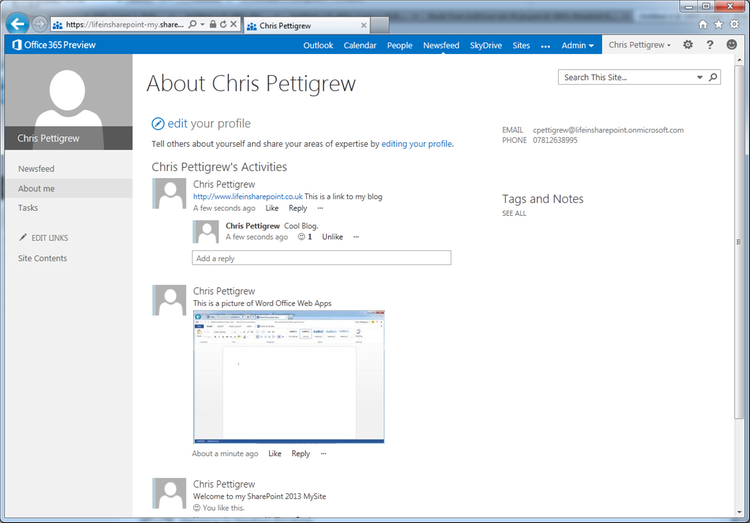
Task: Open Outlook from the top navigation
Action: pos(318,45)
